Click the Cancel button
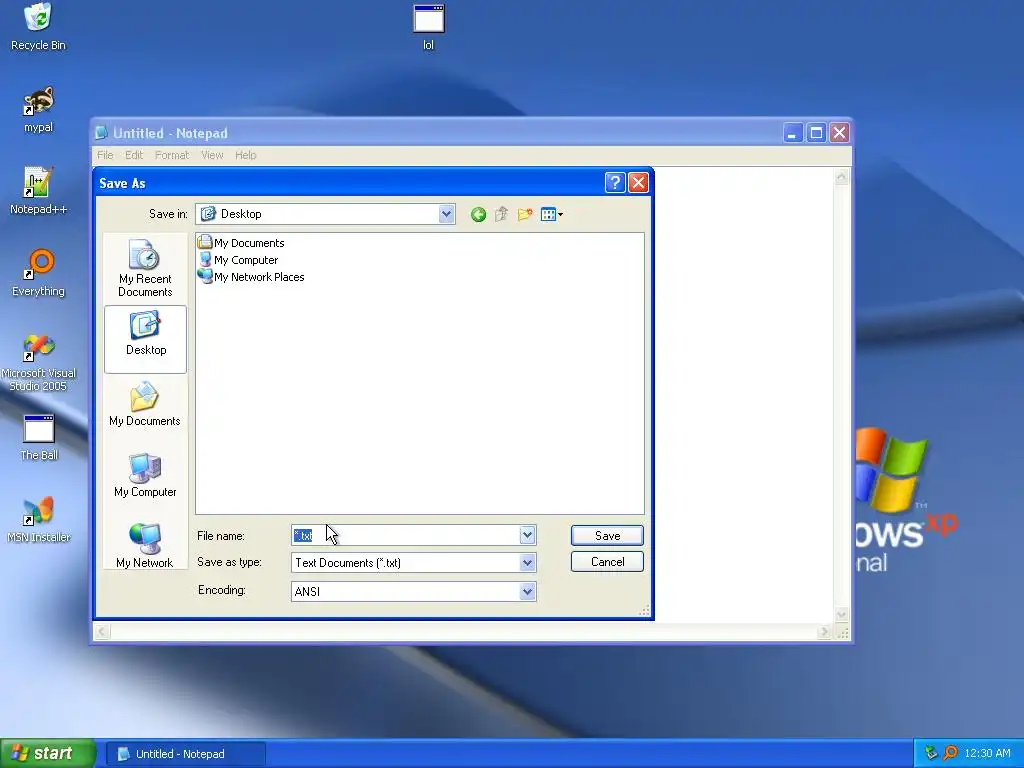 (607, 562)
